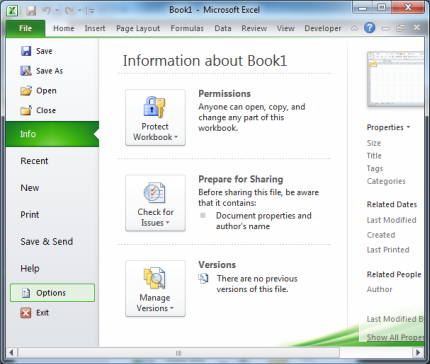Click the Excel logo in title bar

coord(12,10)
